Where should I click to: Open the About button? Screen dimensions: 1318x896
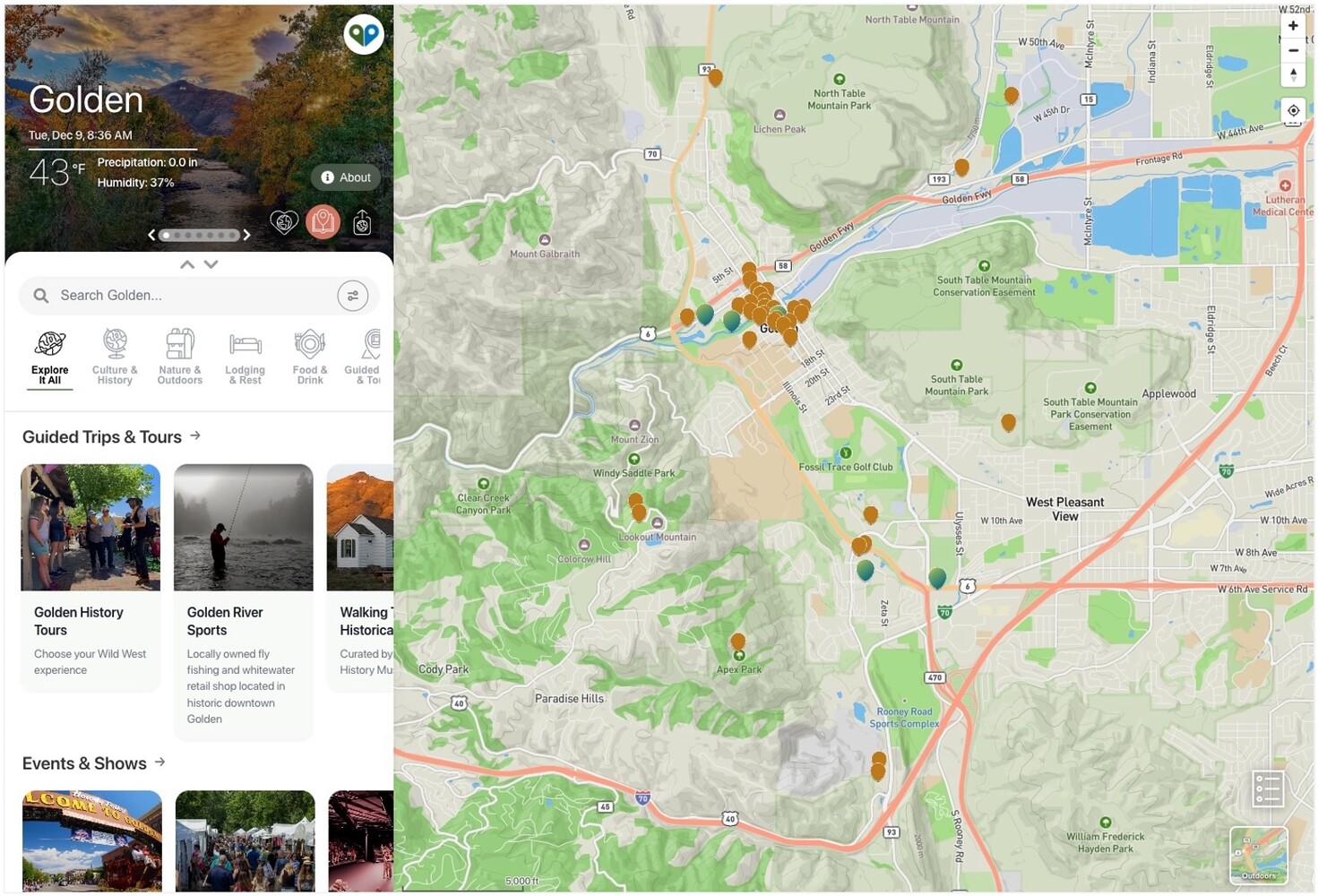(x=346, y=177)
